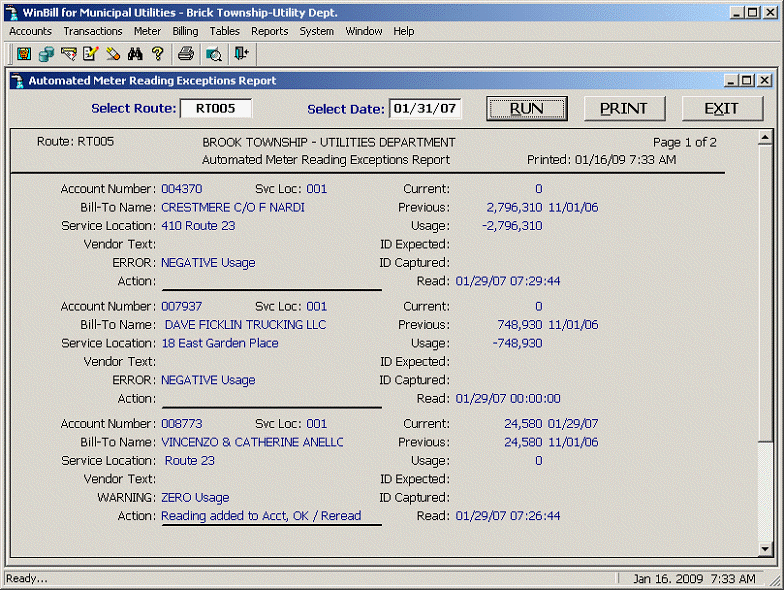This screenshot has height=590, width=784.
Task: Click the WinBill application title bar icon
Action: click(x=12, y=12)
